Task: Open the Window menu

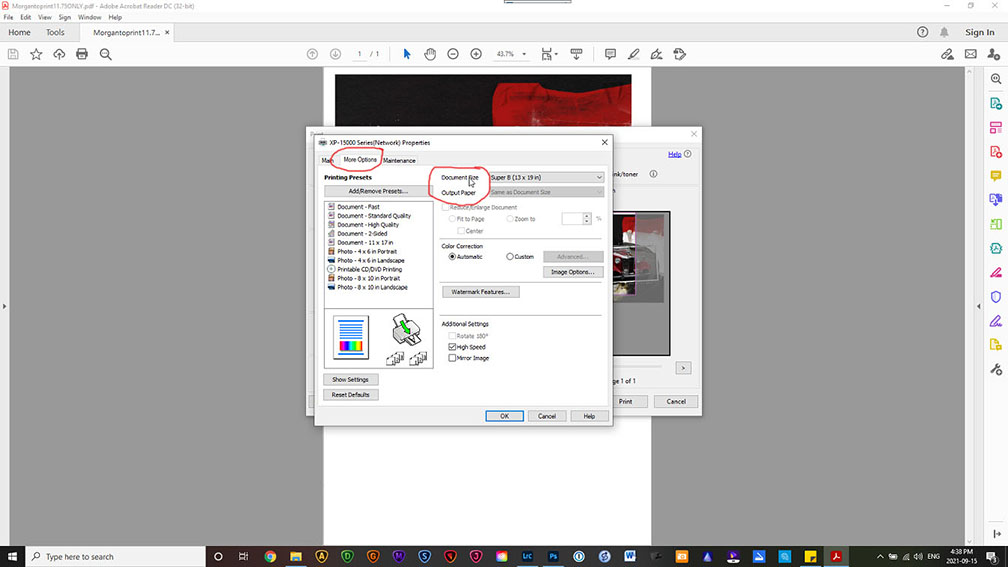Action: coord(89,17)
